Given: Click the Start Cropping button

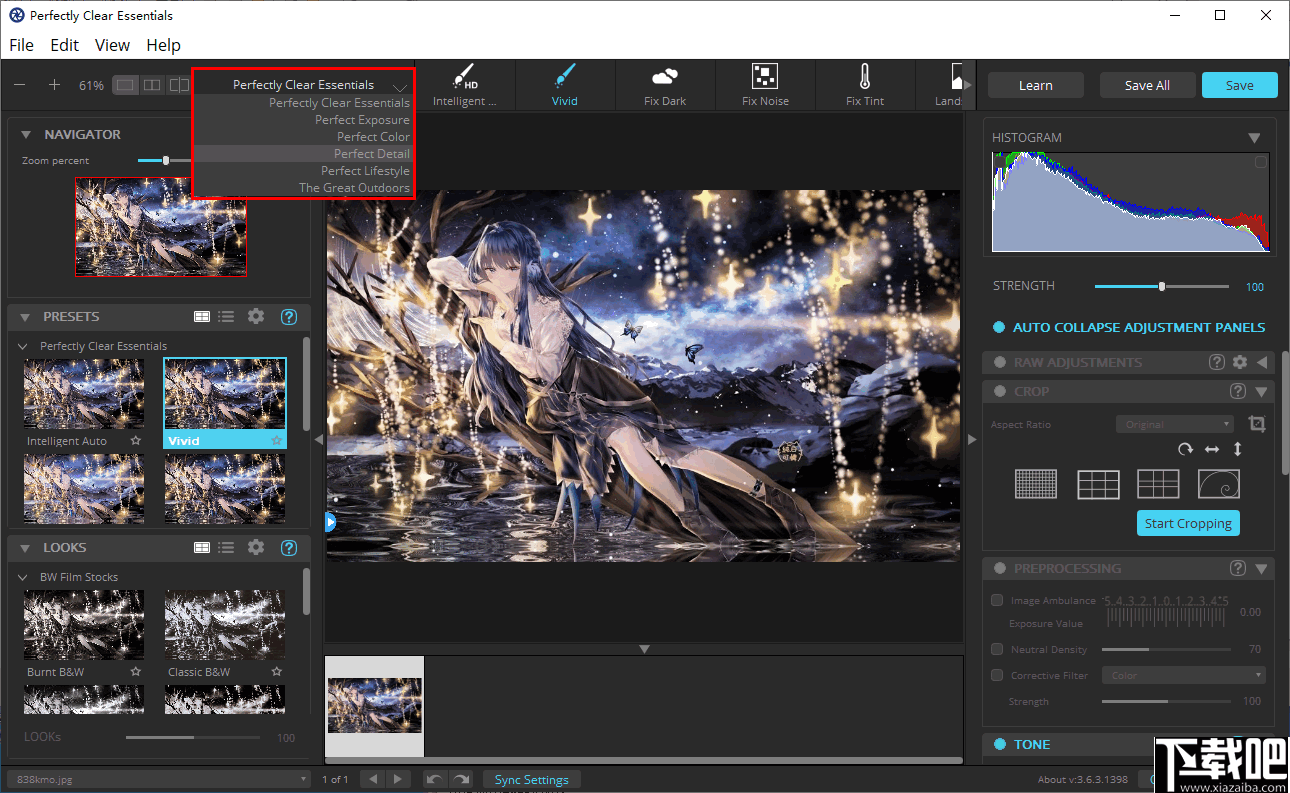Looking at the screenshot, I should coord(1188,523).
